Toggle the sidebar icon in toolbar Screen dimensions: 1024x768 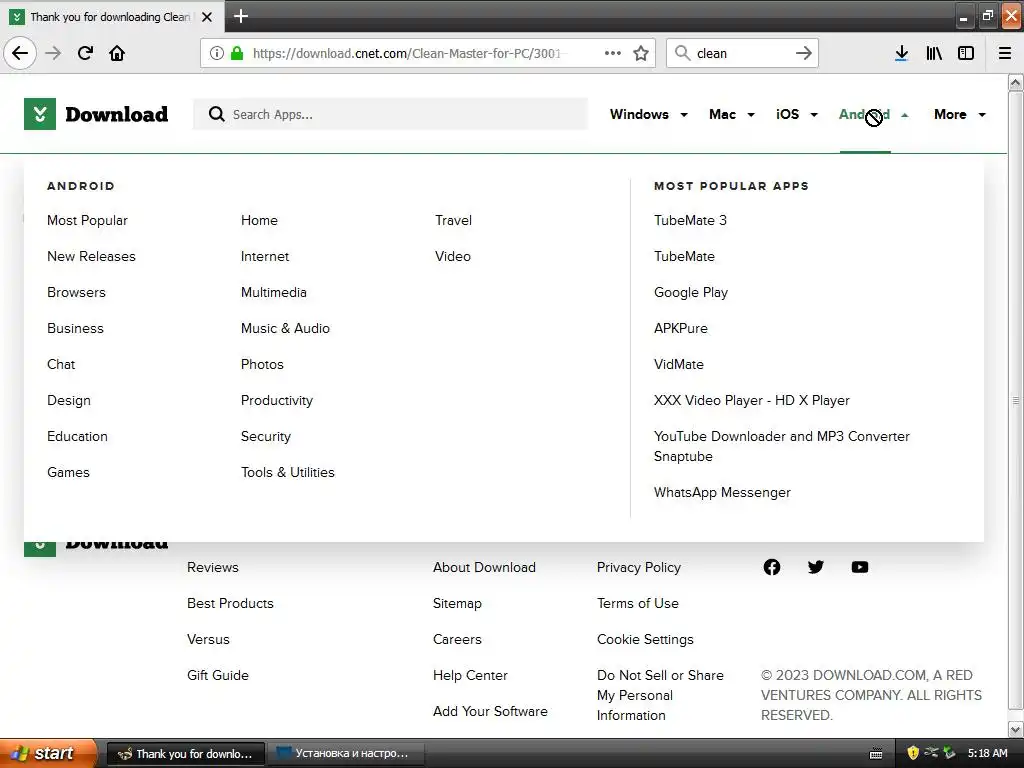click(966, 53)
